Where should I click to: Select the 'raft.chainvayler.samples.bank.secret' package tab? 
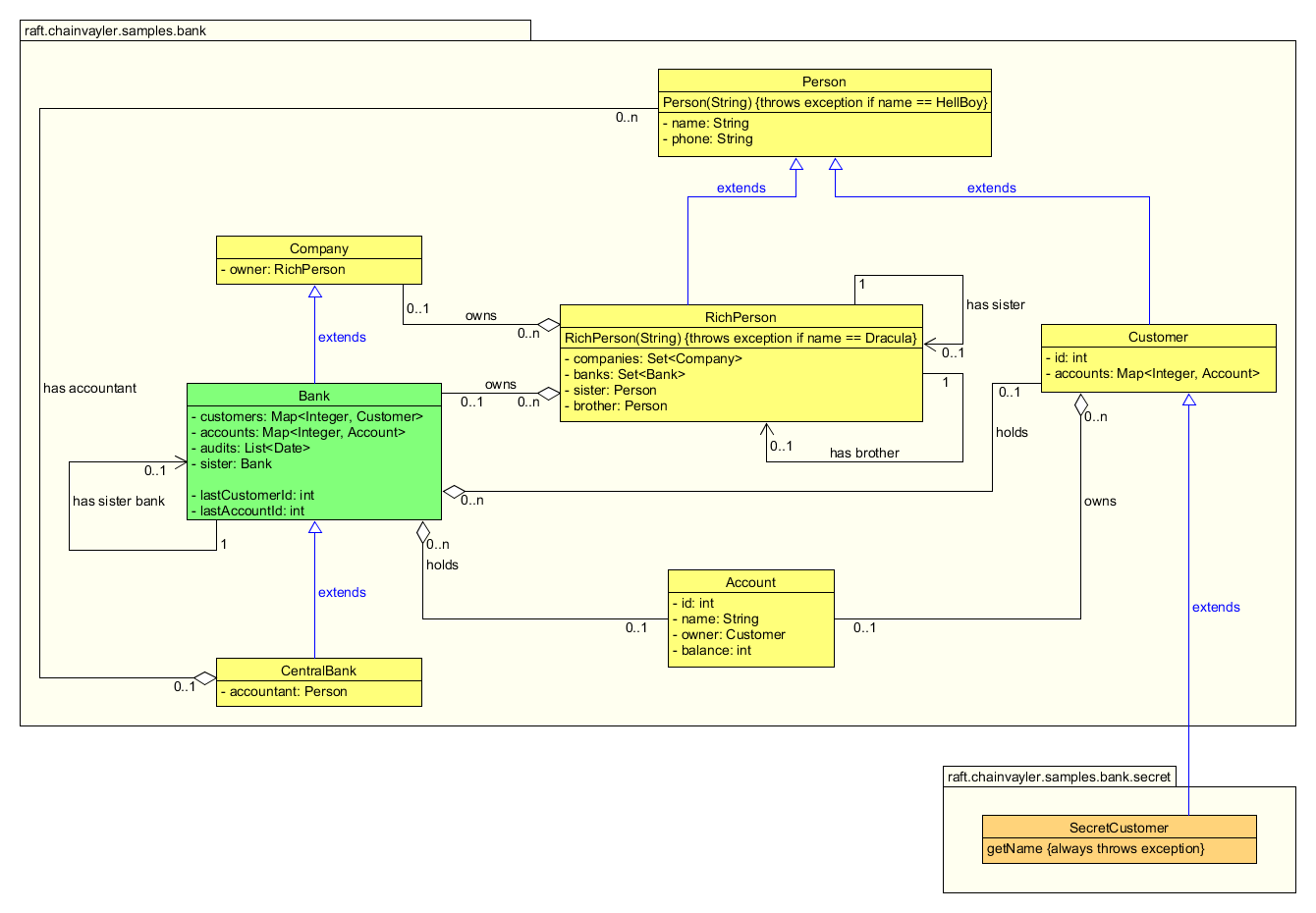(x=1058, y=776)
